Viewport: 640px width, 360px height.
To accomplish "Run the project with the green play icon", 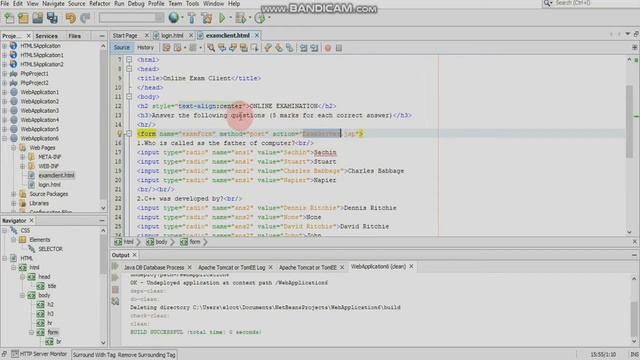I will tap(222, 18).
